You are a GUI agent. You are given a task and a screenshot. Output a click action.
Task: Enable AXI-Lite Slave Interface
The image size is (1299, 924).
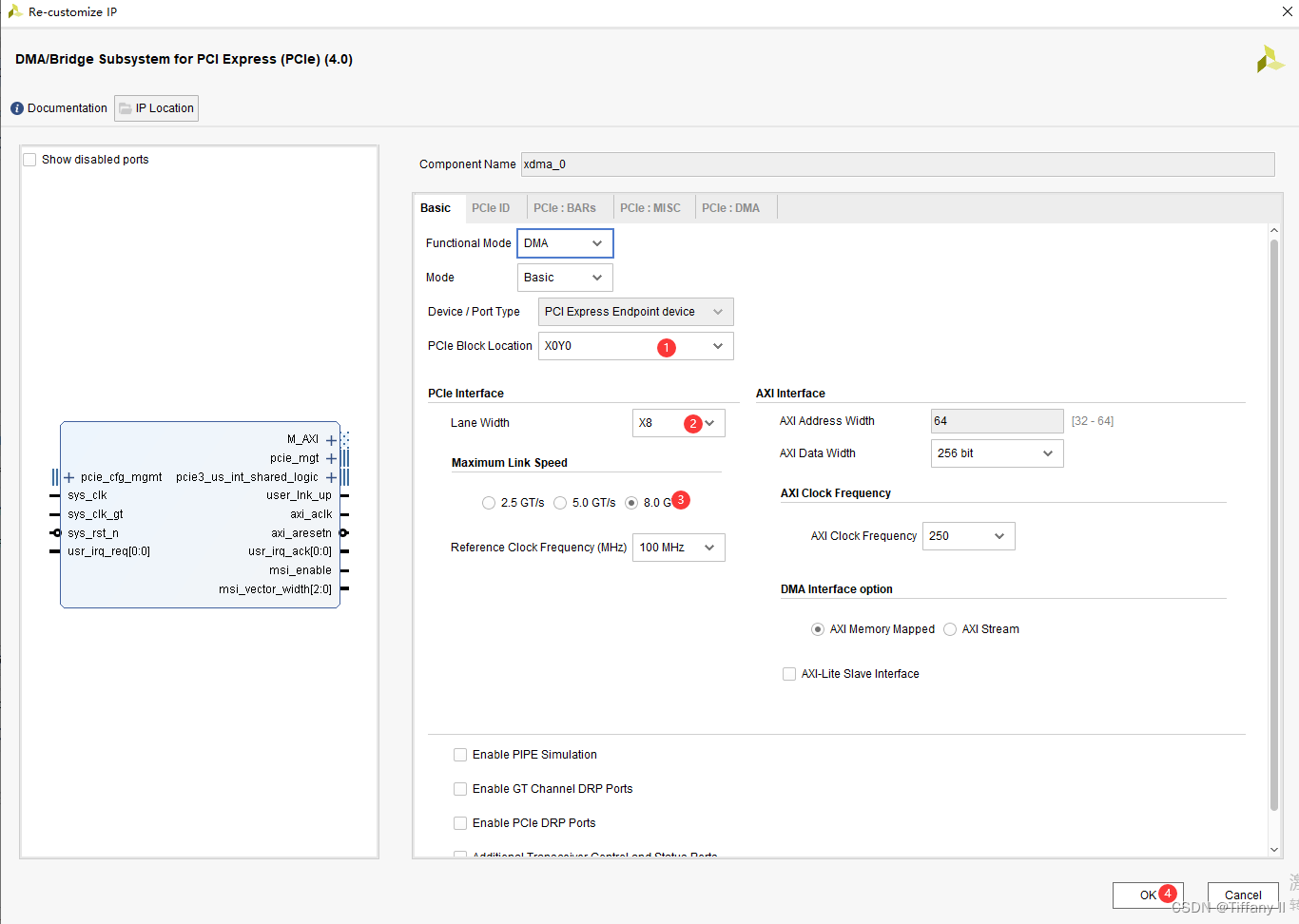(789, 674)
